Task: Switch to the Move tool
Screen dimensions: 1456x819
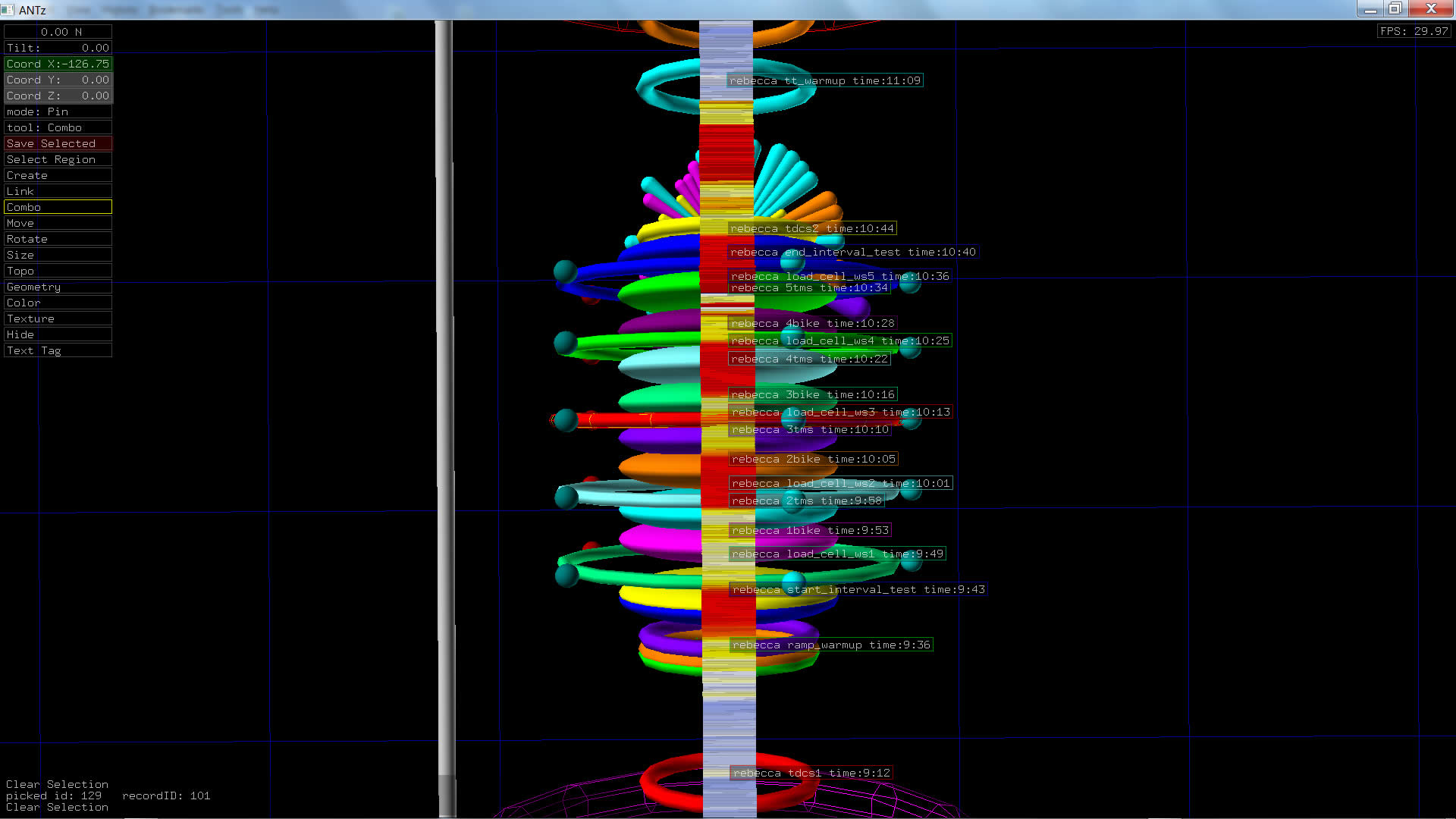Action: coord(58,223)
